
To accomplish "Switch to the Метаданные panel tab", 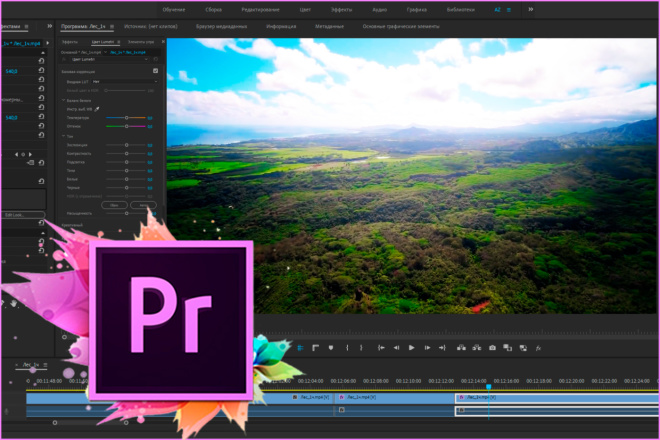I will click(329, 27).
